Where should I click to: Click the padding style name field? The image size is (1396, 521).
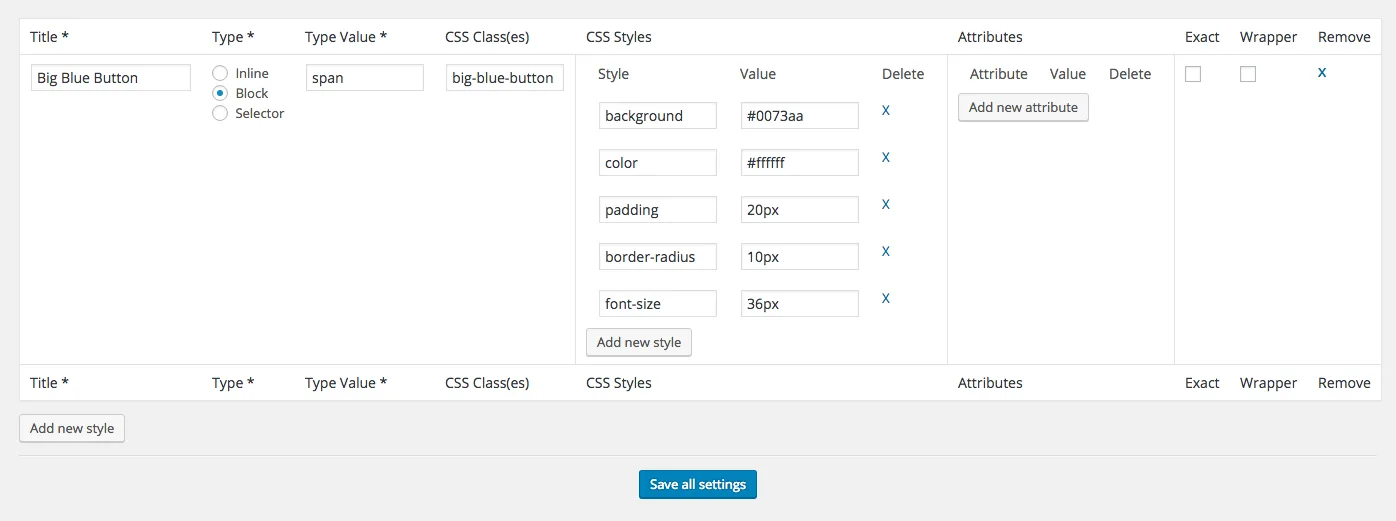pos(658,209)
